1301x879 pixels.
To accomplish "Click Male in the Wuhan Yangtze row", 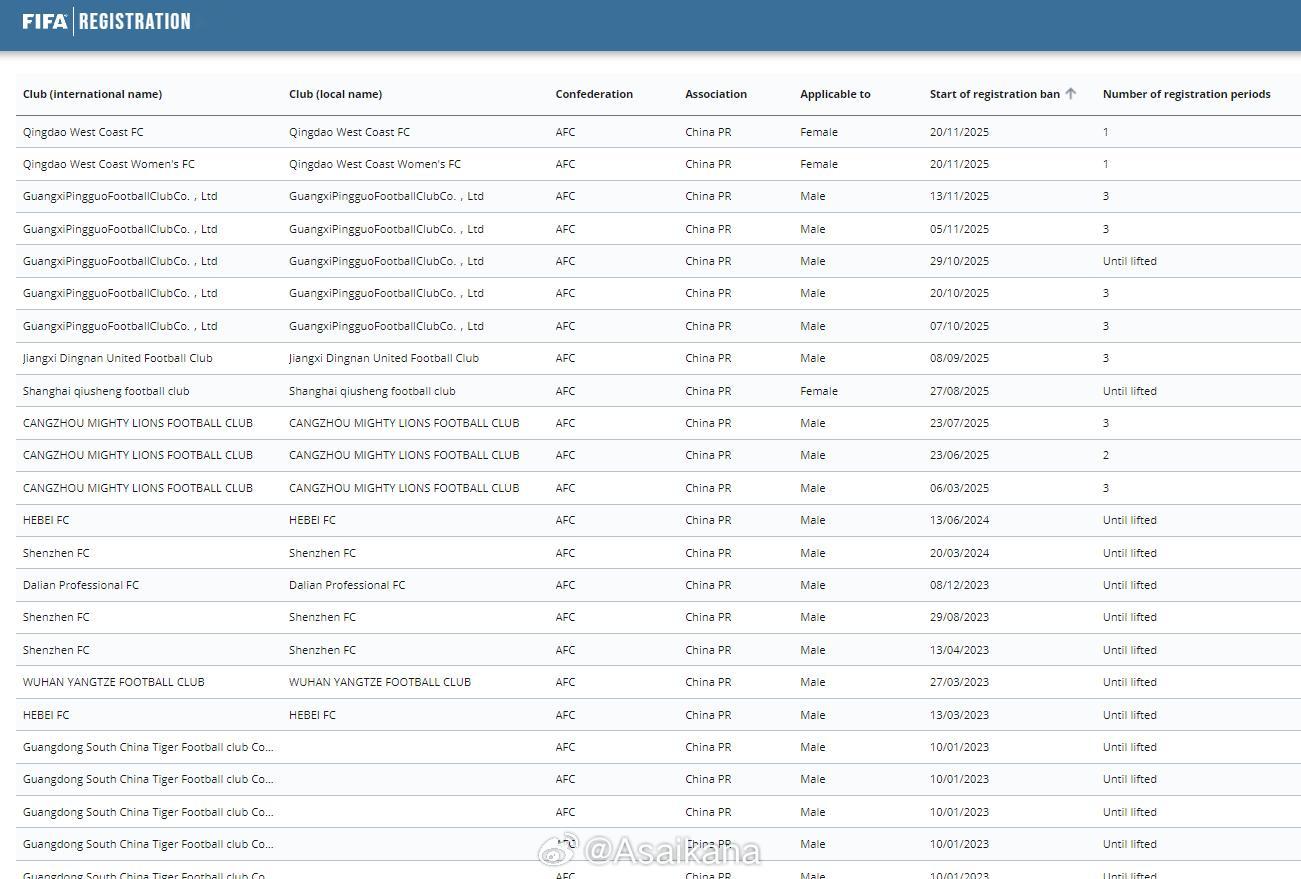I will [813, 682].
